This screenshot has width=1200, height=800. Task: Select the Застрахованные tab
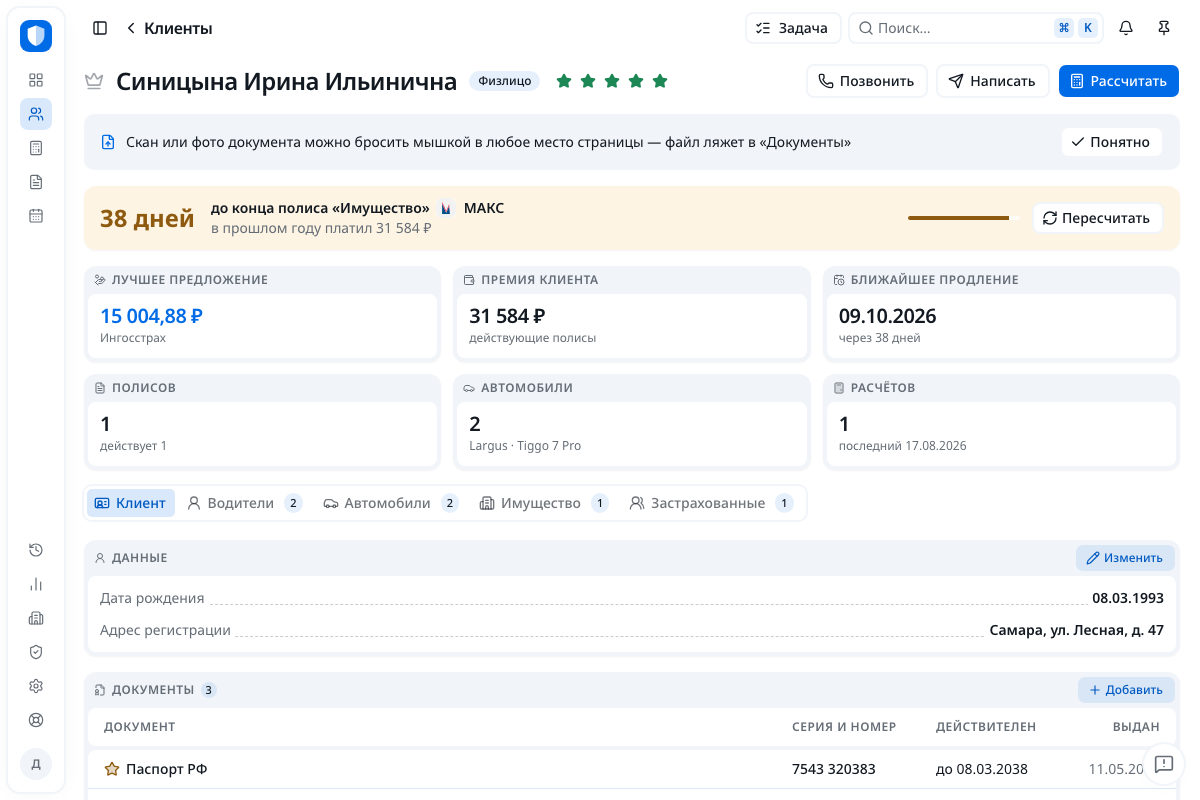pyautogui.click(x=710, y=503)
